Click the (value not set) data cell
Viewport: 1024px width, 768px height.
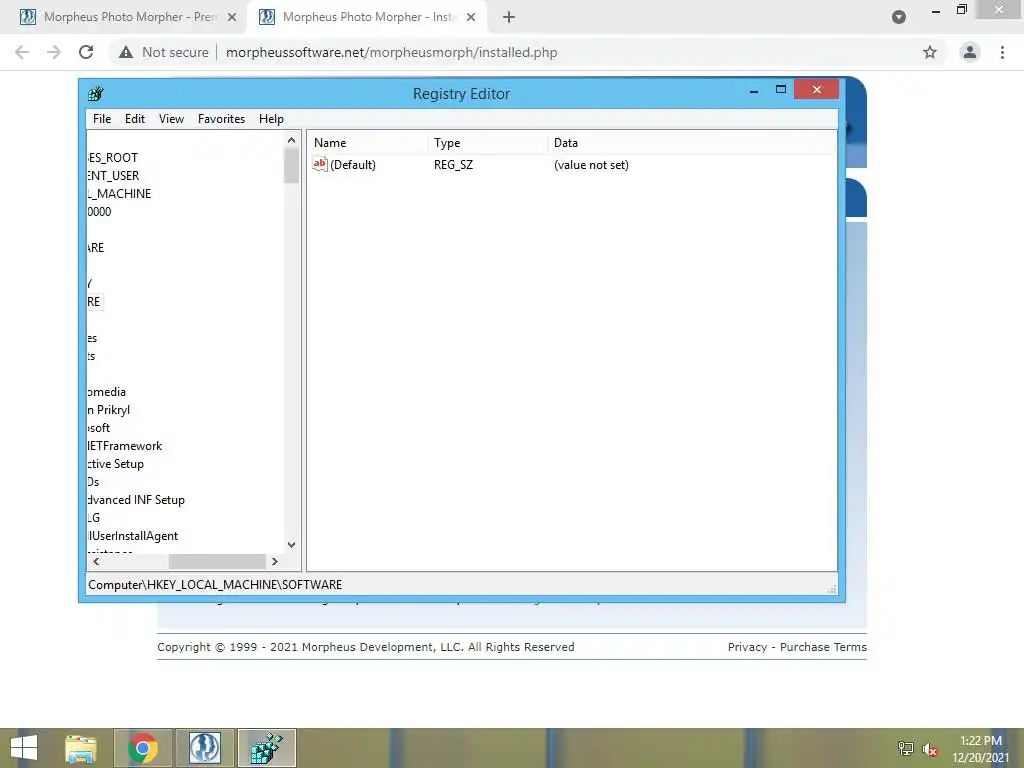(591, 165)
